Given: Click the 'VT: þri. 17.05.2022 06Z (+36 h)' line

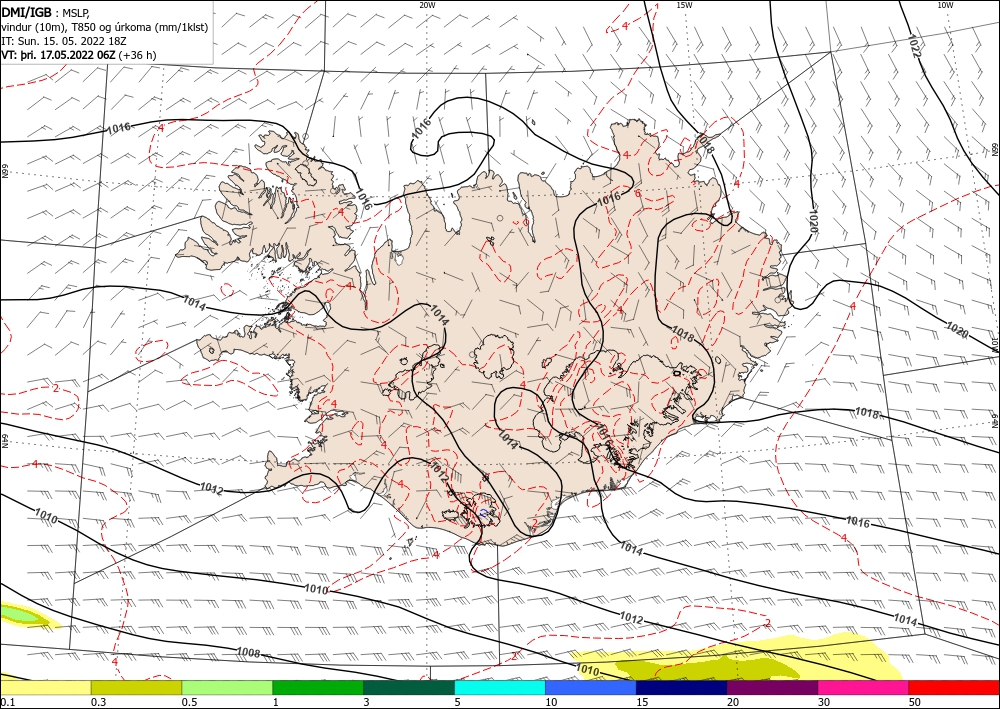Looking at the screenshot, I should click(x=78, y=55).
